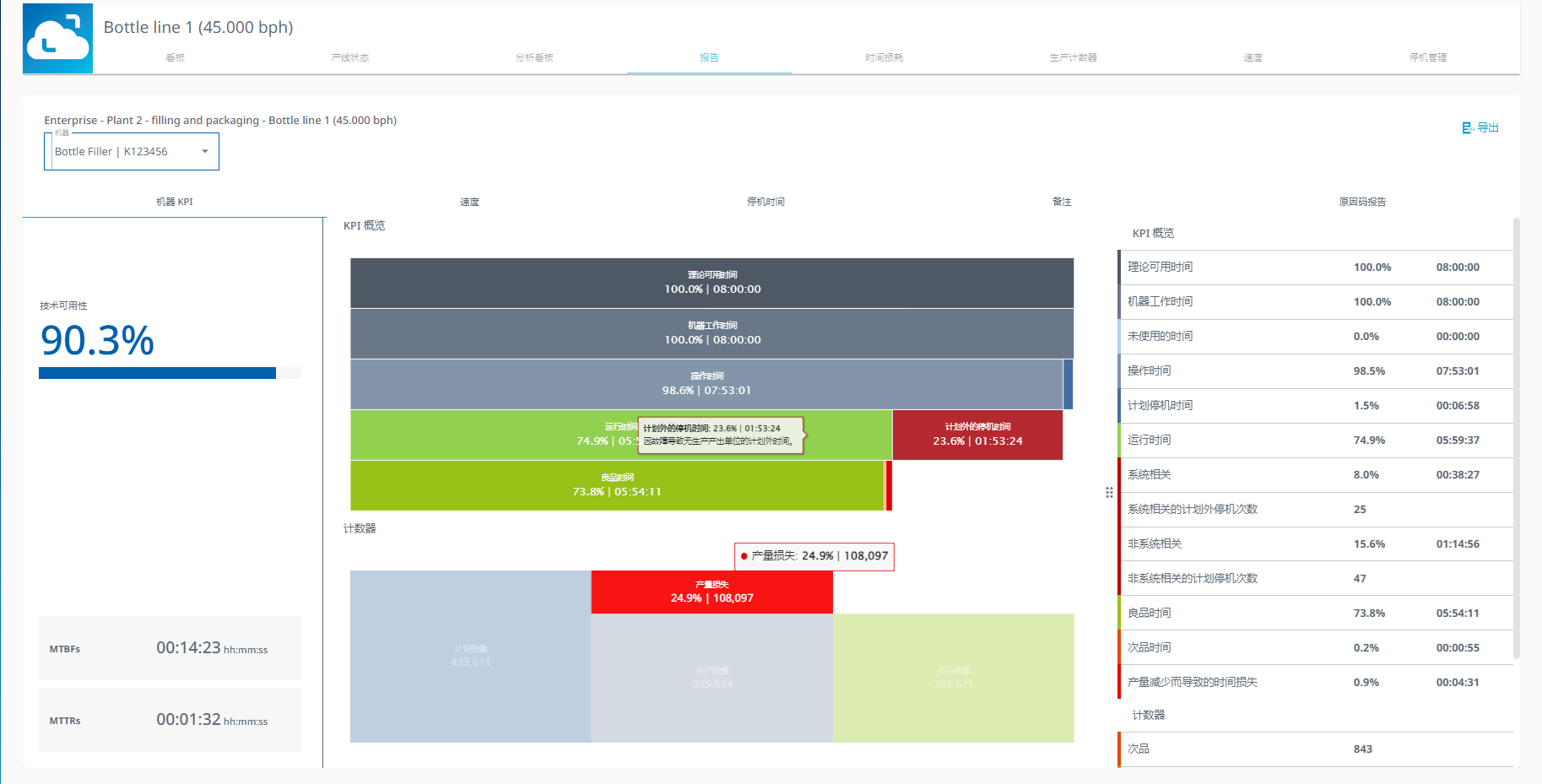Select the 停机时间 sub-tab
The image size is (1542, 784).
766,202
